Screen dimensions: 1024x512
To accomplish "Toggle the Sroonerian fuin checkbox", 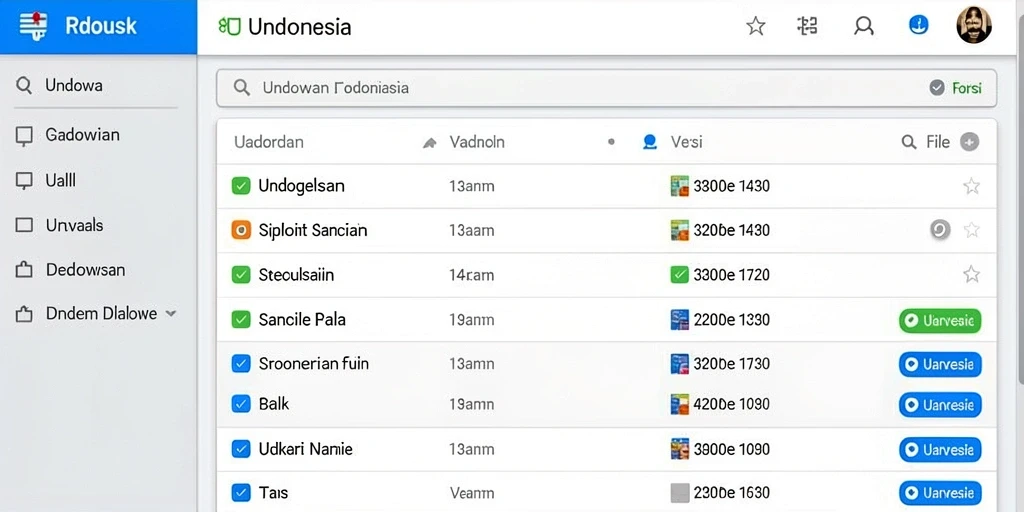I will tap(241, 364).
